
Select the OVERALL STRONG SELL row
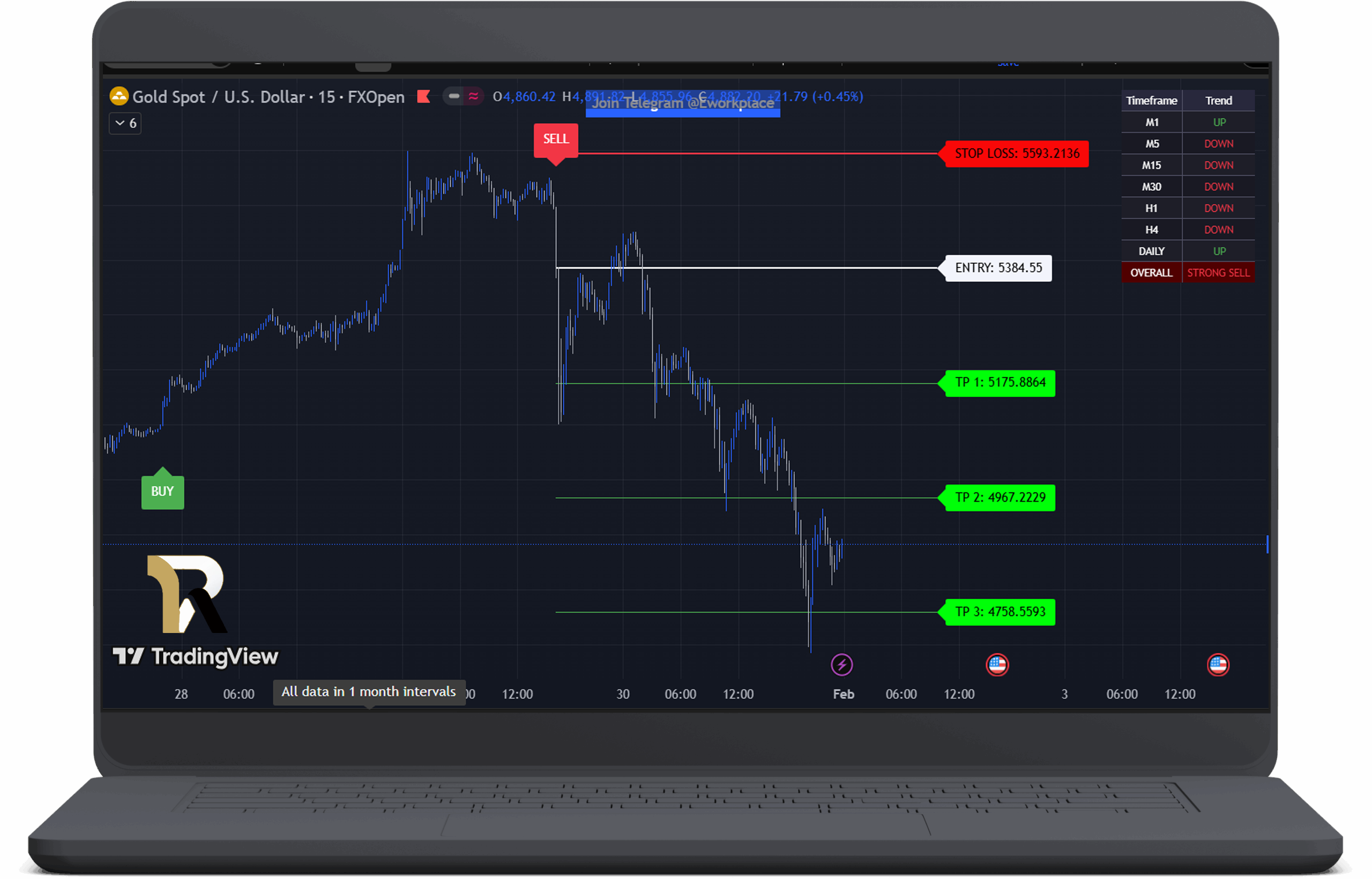click(1188, 272)
